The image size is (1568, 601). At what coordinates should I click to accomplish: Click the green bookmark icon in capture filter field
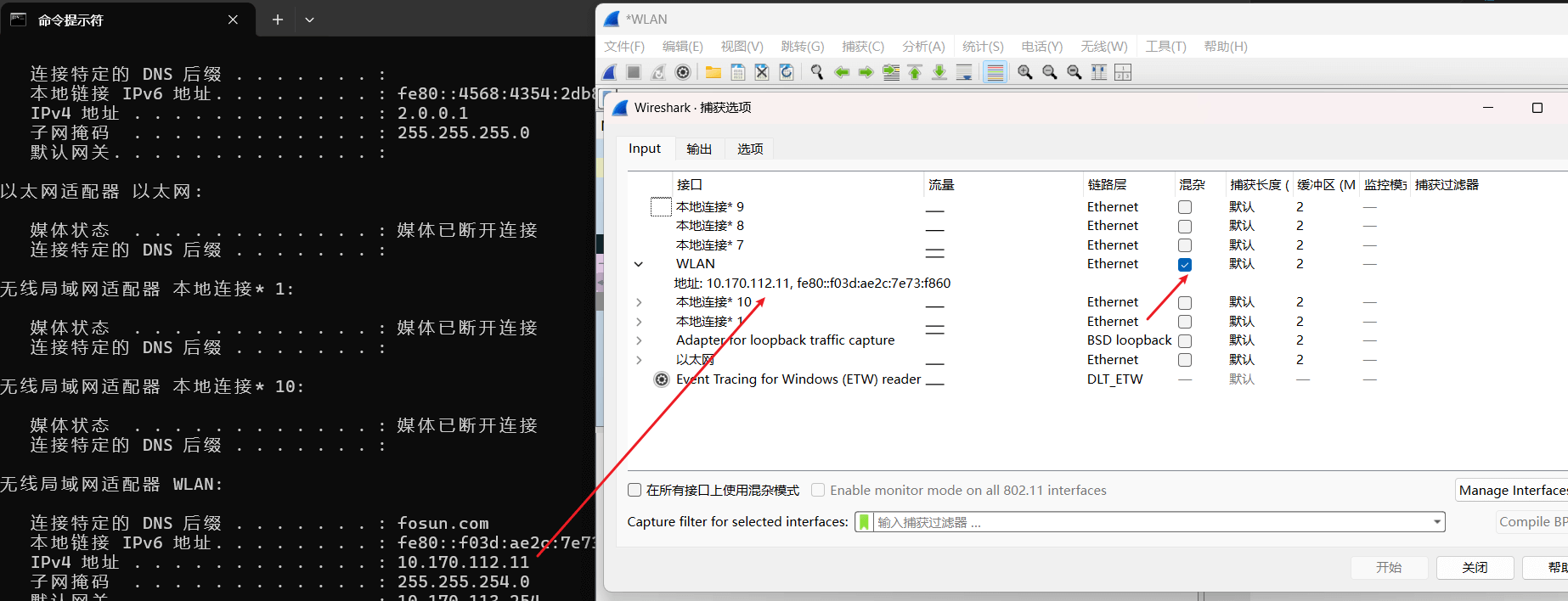864,522
